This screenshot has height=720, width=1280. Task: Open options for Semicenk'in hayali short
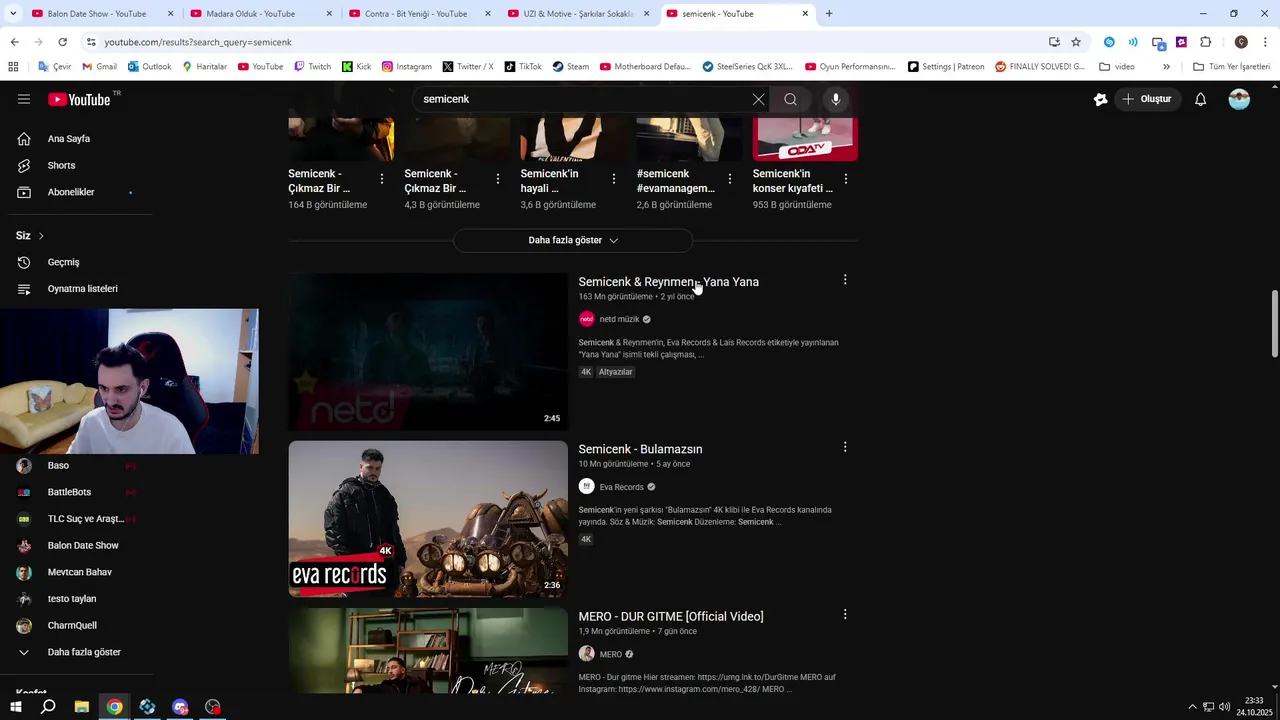[x=614, y=179]
